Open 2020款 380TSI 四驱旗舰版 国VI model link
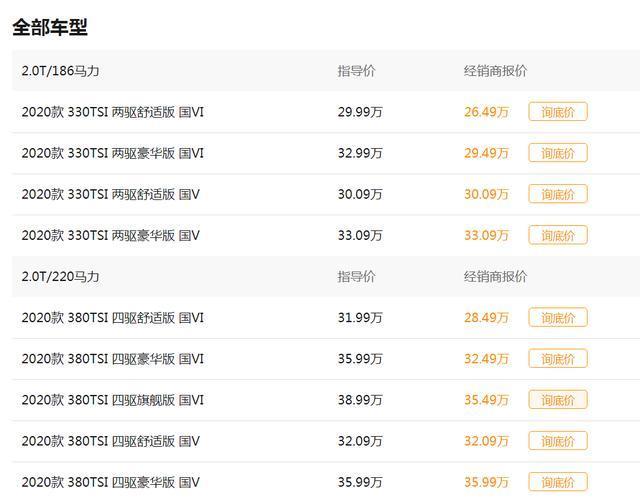Image resolution: width=640 pixels, height=500 pixels. click(113, 400)
